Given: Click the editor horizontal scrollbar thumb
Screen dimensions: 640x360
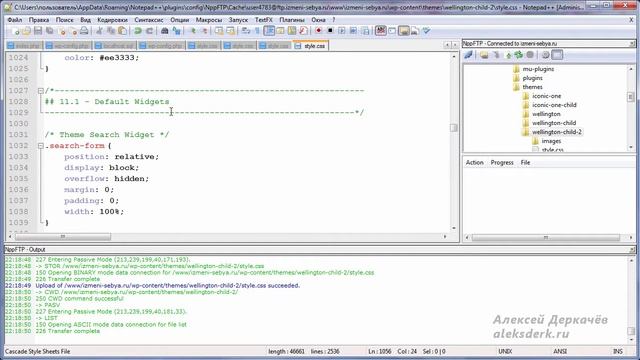Looking at the screenshot, I should click(63, 237).
